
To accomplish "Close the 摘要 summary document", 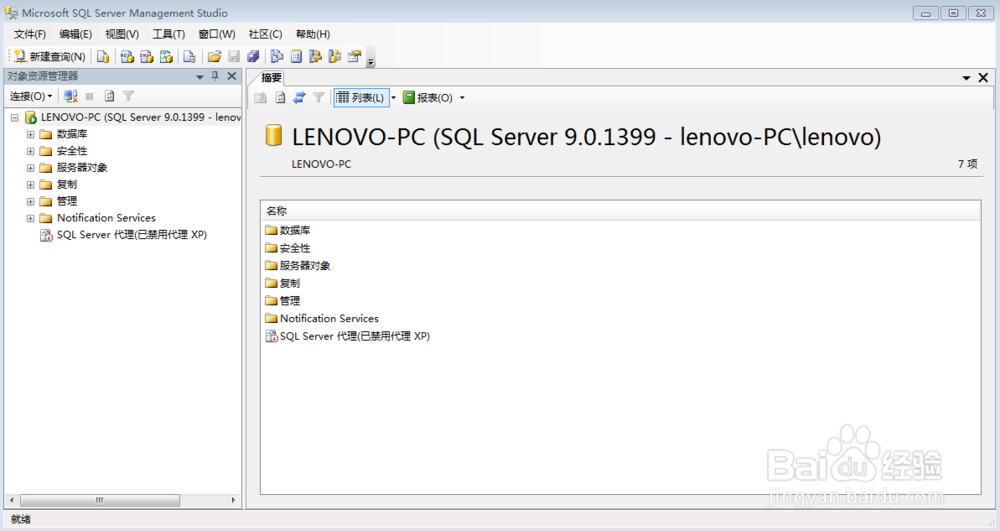I will [983, 78].
